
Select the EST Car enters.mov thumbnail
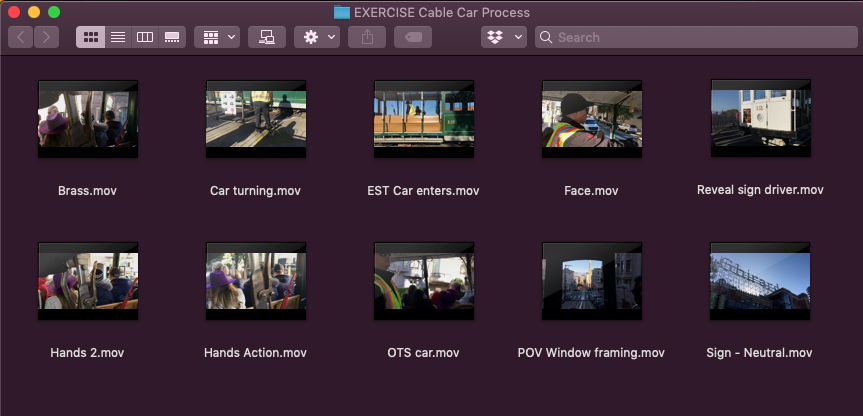[424, 119]
